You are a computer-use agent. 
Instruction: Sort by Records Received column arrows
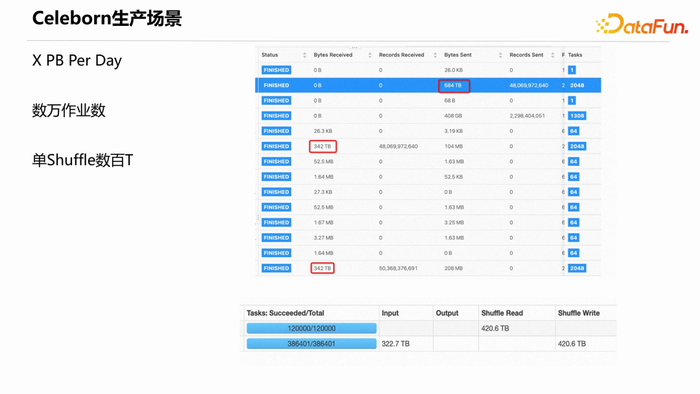(435, 55)
